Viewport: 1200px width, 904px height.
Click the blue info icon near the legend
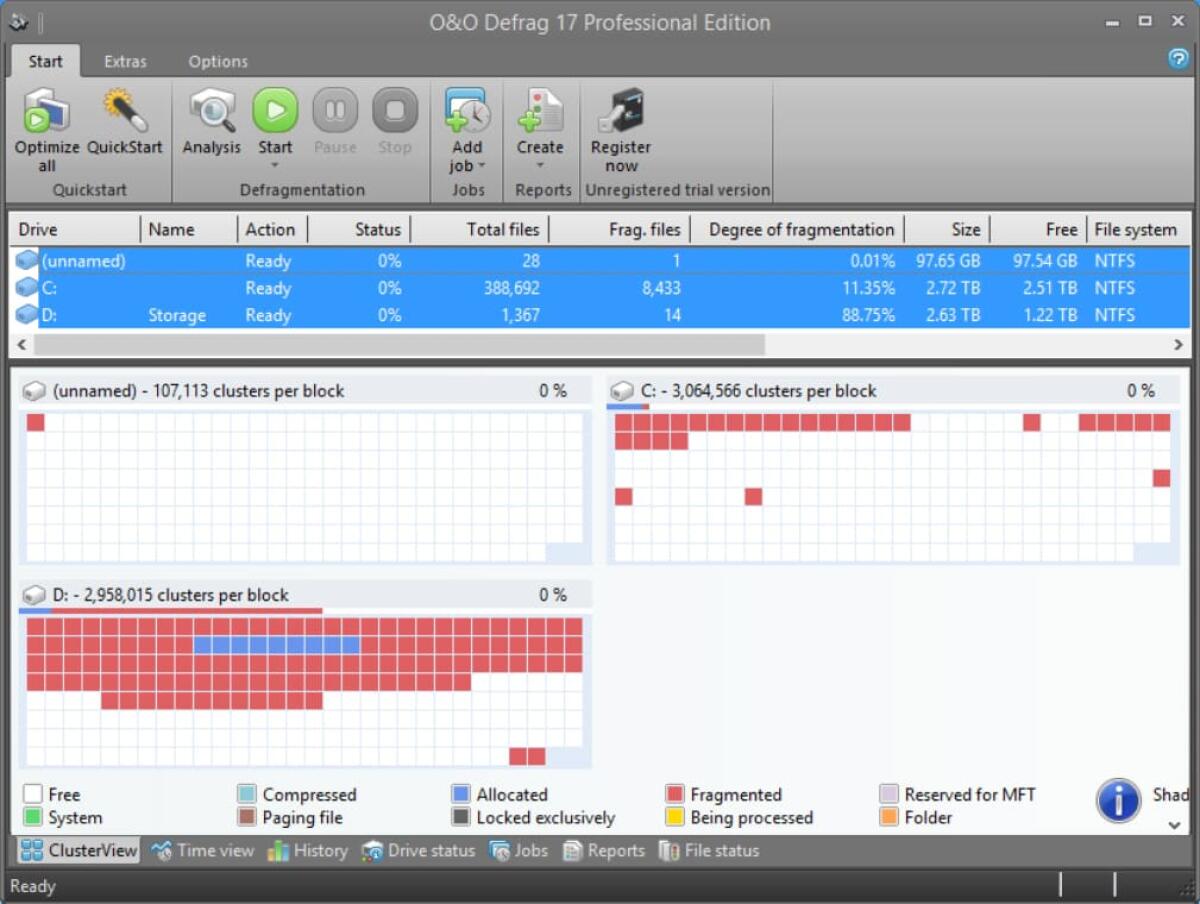coord(1118,801)
